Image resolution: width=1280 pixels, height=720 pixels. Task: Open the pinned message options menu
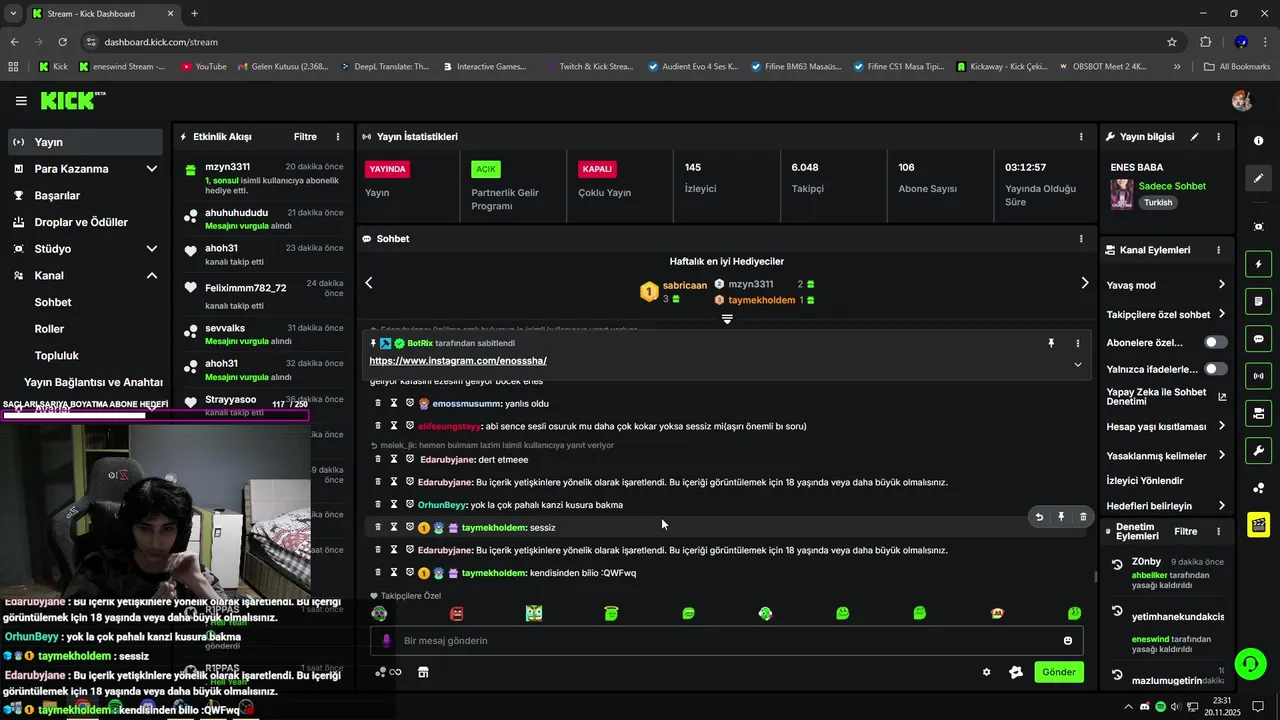click(1077, 343)
